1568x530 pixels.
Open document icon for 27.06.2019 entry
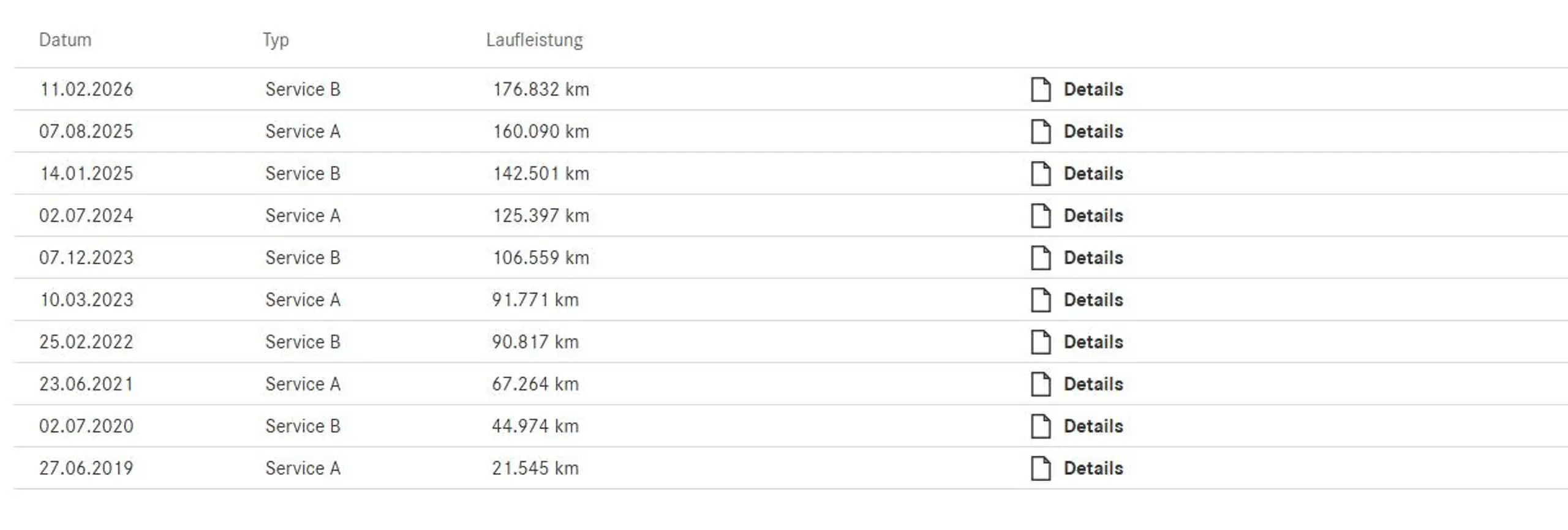(x=1040, y=468)
